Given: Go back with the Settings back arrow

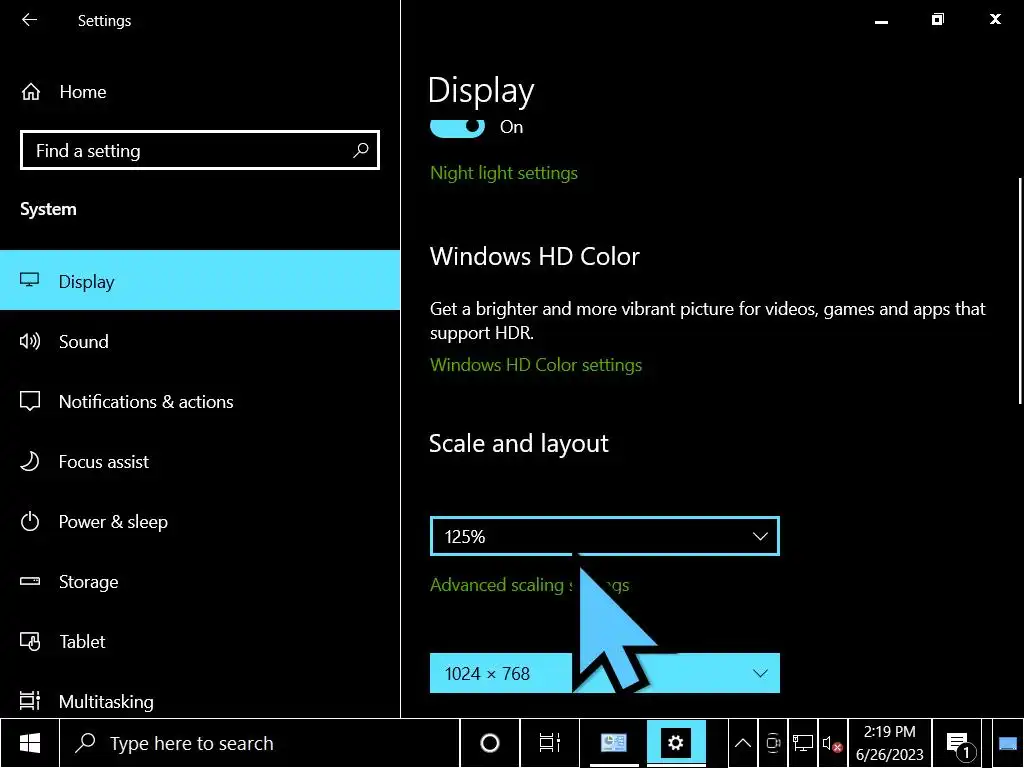Looking at the screenshot, I should [x=29, y=20].
